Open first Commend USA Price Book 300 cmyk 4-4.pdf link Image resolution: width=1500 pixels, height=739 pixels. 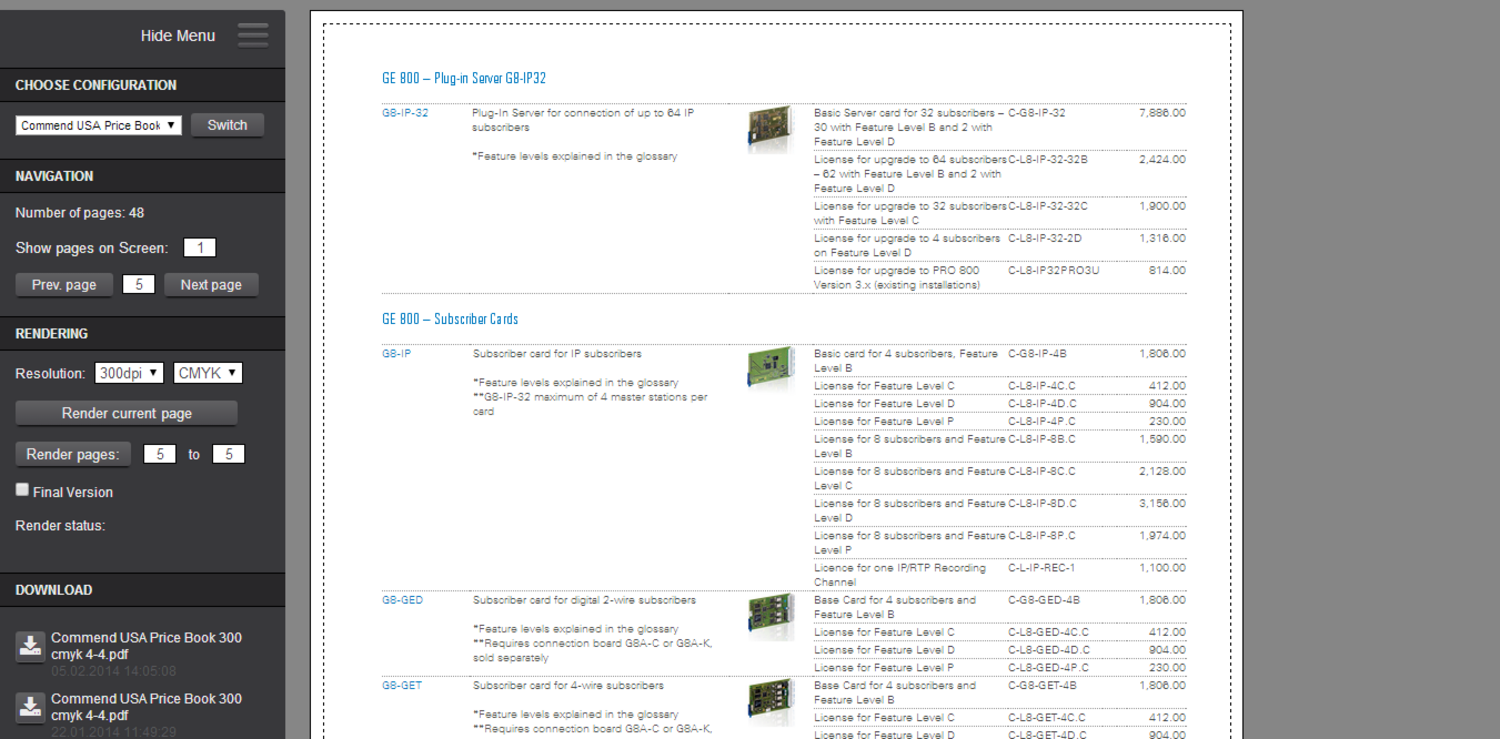click(x=146, y=646)
